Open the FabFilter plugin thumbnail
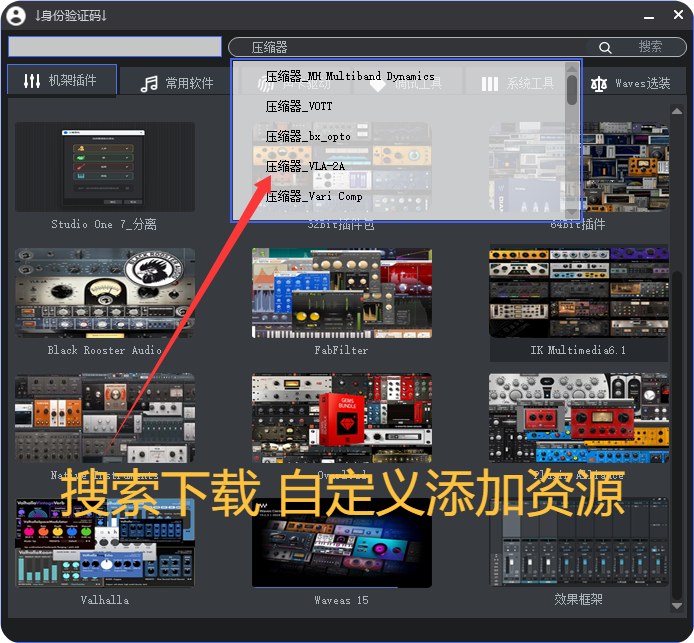 tap(342, 293)
